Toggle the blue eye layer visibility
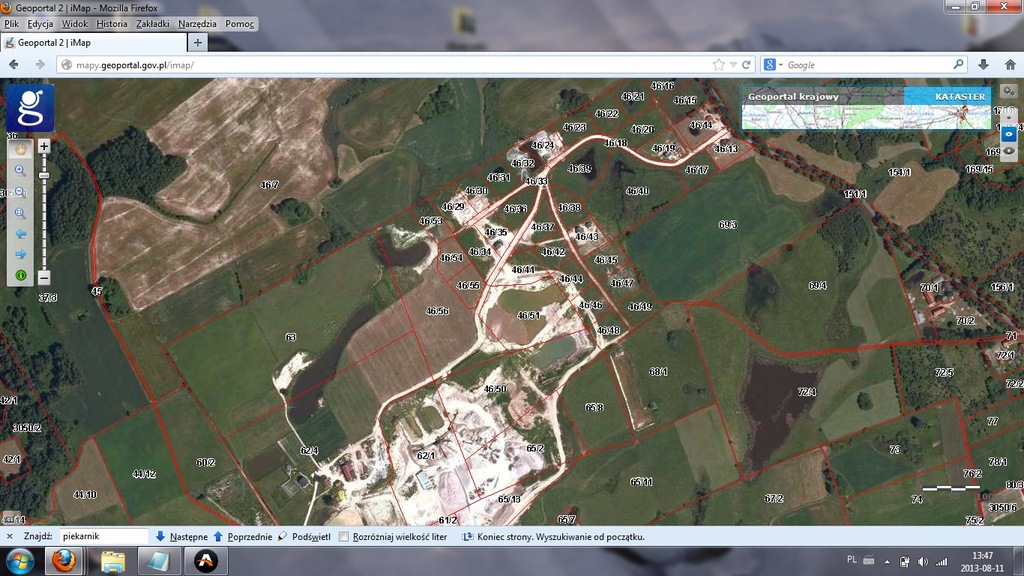1024x576 pixels. (x=1009, y=133)
